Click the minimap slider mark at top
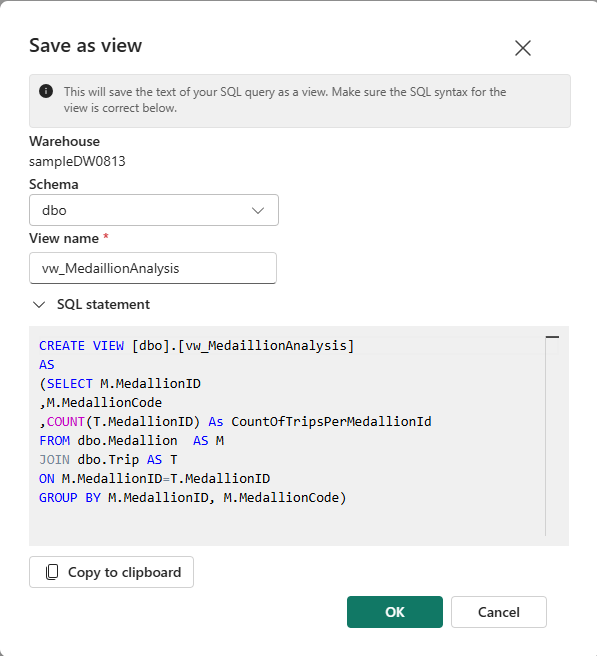 click(552, 337)
